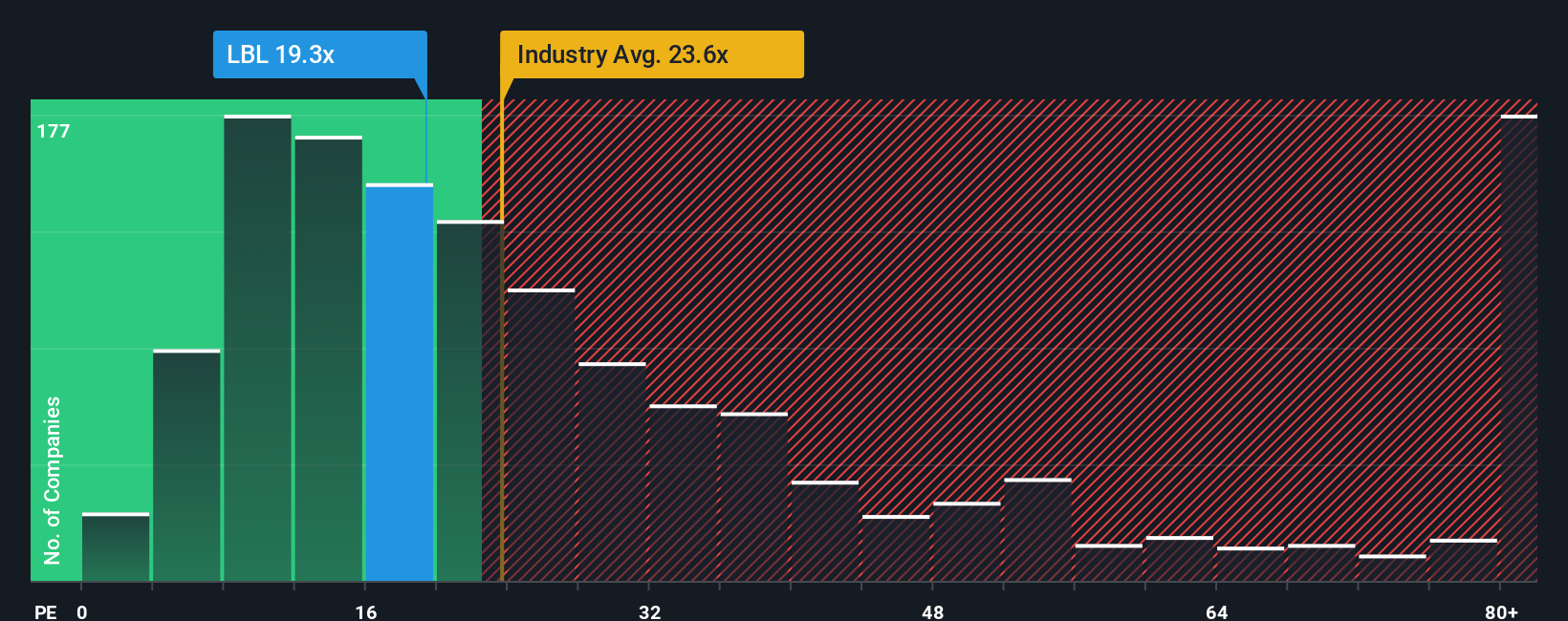
Task: Click the 177 y-axis value
Action: (x=54, y=131)
